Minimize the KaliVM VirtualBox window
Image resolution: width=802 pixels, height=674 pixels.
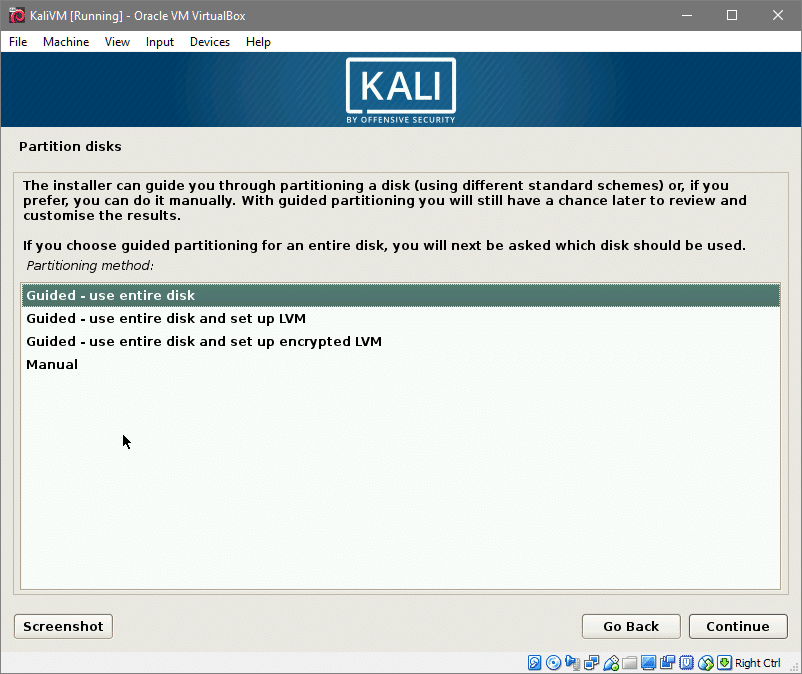pos(687,15)
